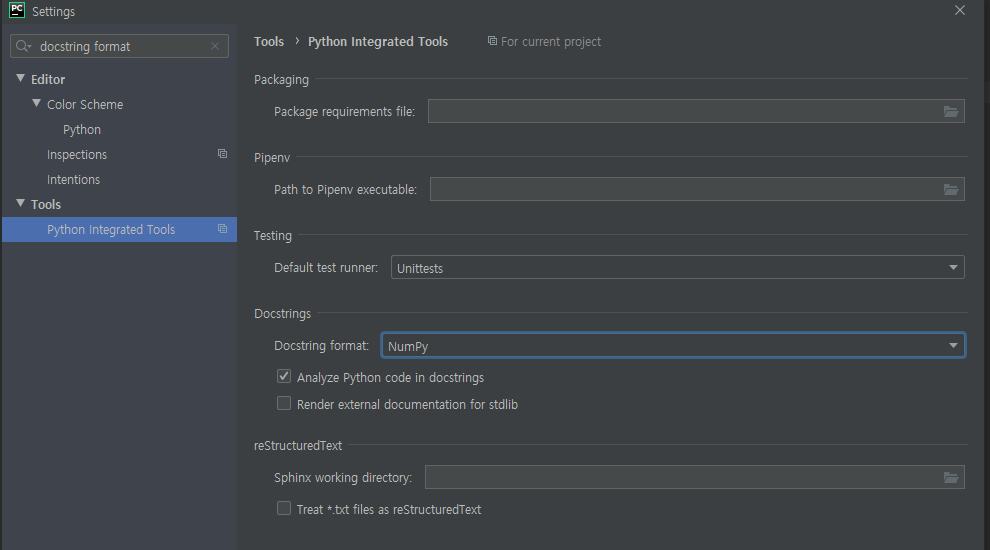Enable Render external documentation for stdlib
Screen dimensions: 990x550
(x=284, y=404)
